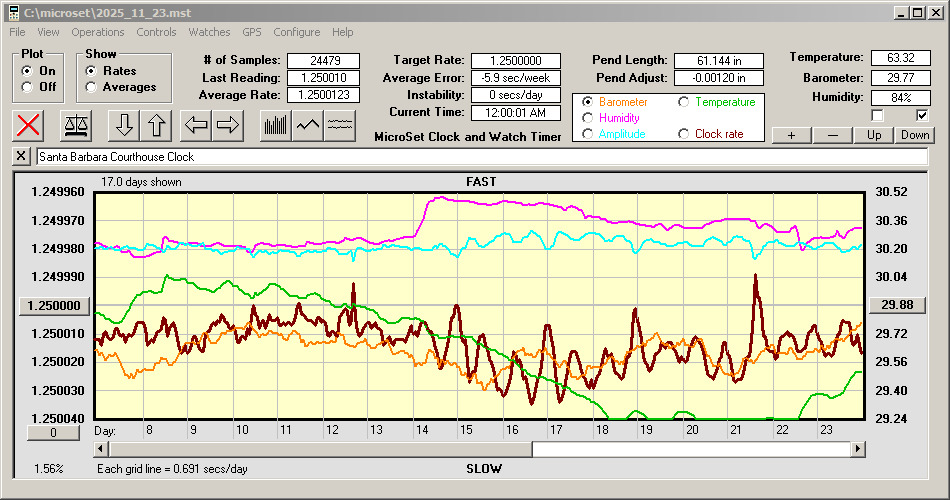Click the left arrow toolbar icon
Screen dimensions: 950x500
[x=196, y=125]
